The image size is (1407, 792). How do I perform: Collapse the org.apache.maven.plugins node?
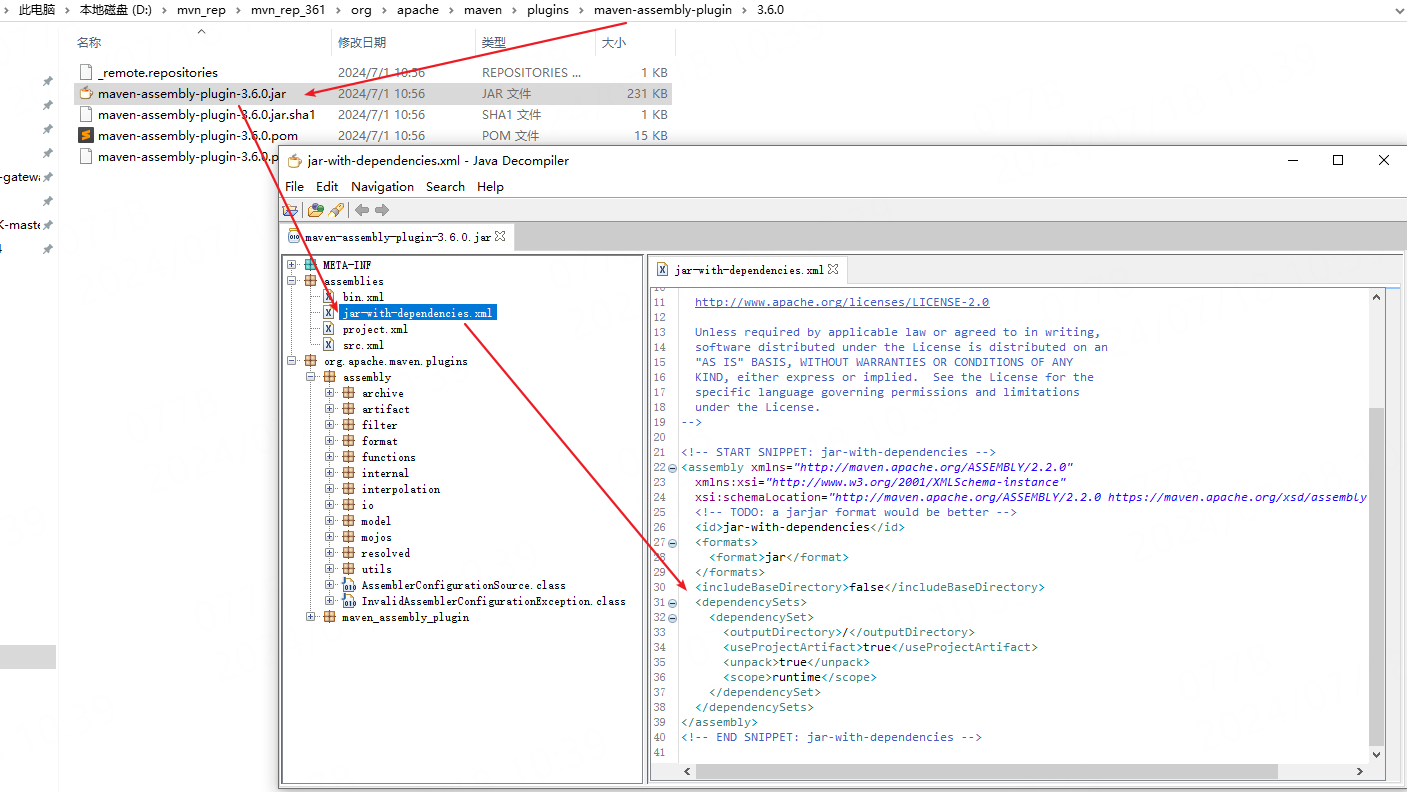pyautogui.click(x=292, y=361)
